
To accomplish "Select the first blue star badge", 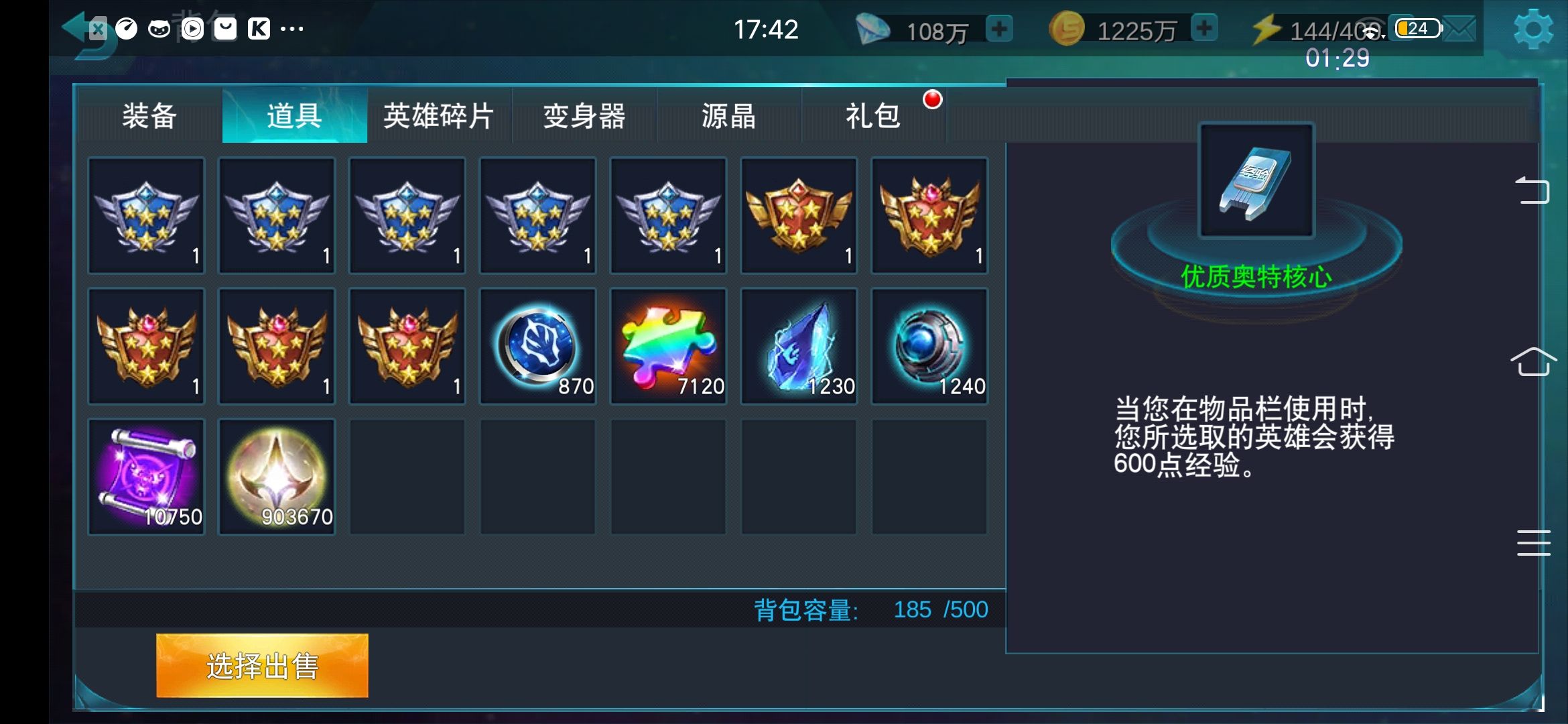I will [x=146, y=215].
